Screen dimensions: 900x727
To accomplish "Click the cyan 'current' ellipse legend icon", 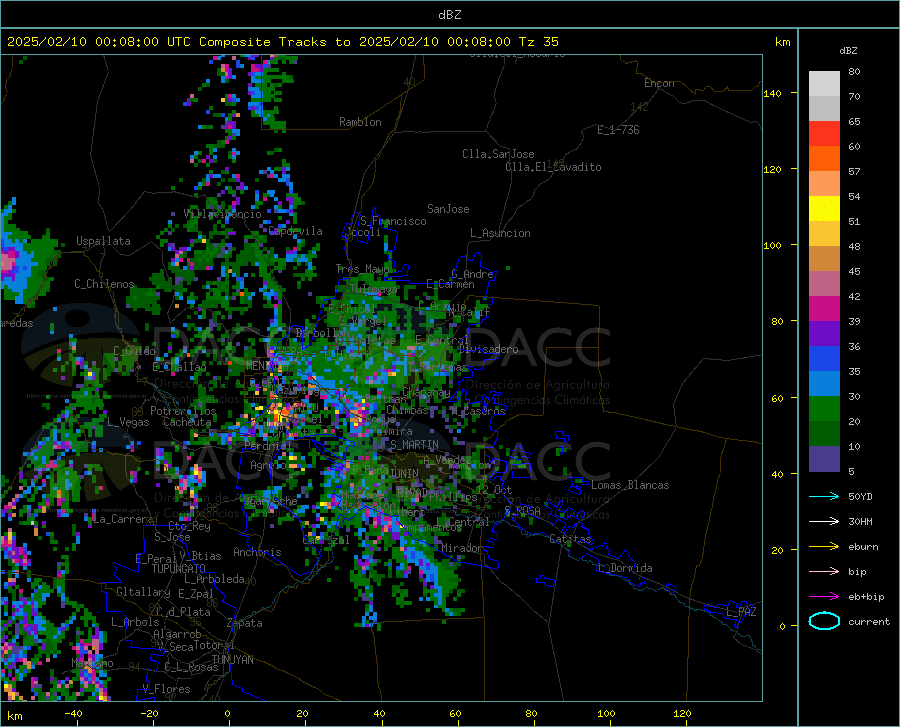I will [824, 621].
